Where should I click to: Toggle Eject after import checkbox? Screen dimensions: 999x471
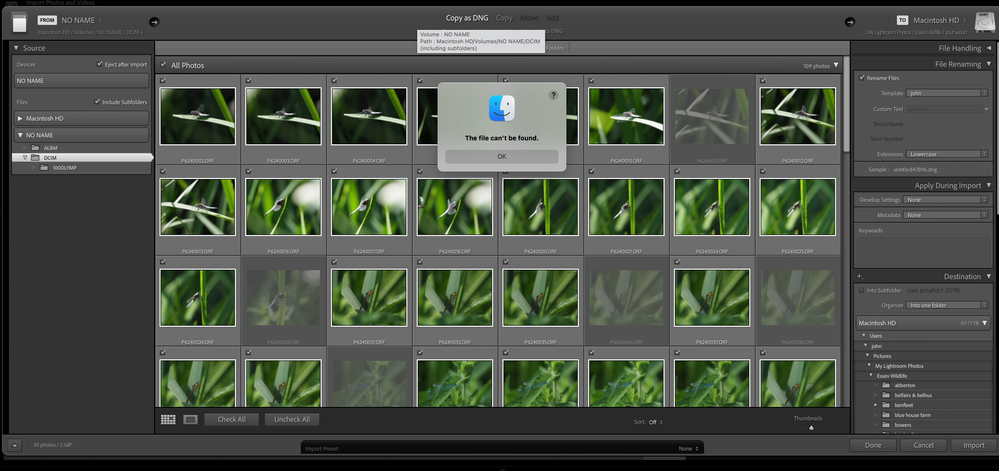(99, 64)
